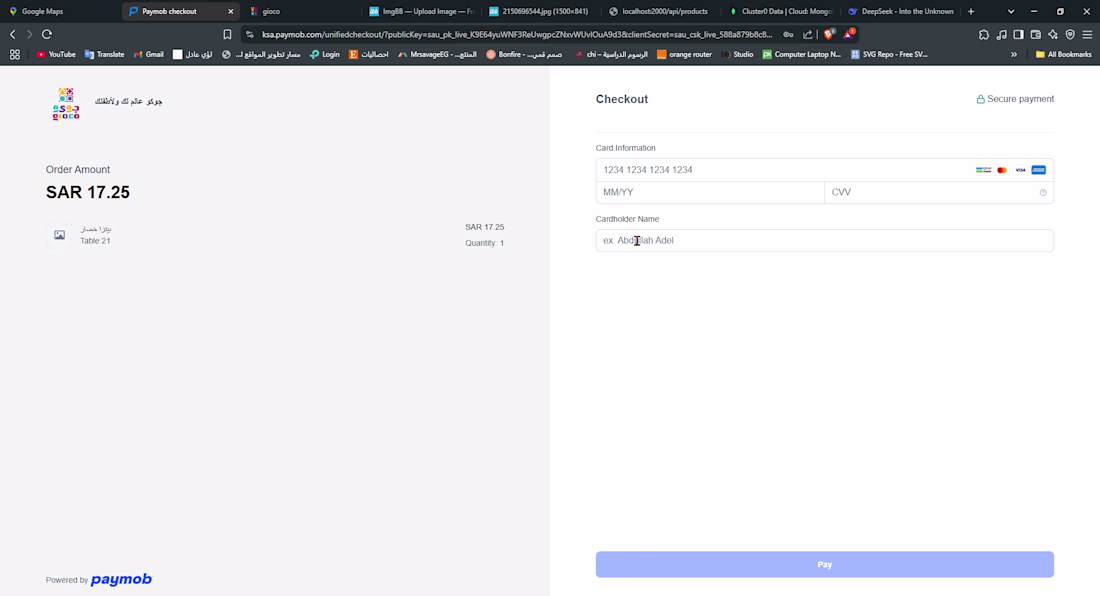The image size is (1100, 596).
Task: Click the Table 21 item text
Action: (x=95, y=241)
